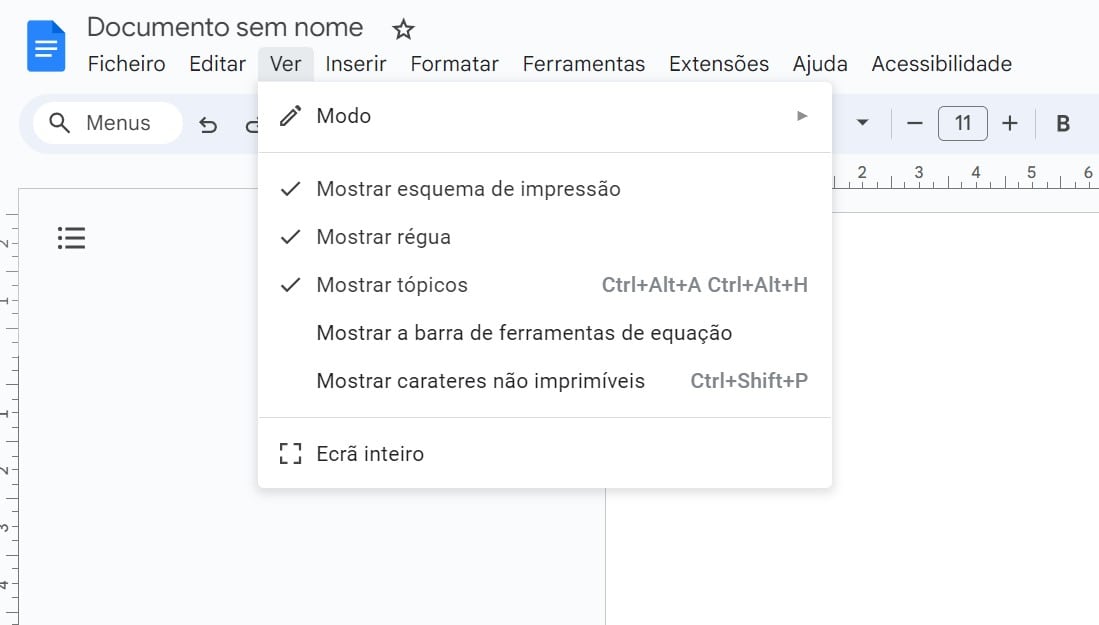Star the document with the star icon
The width and height of the screenshot is (1099, 625).
click(403, 29)
